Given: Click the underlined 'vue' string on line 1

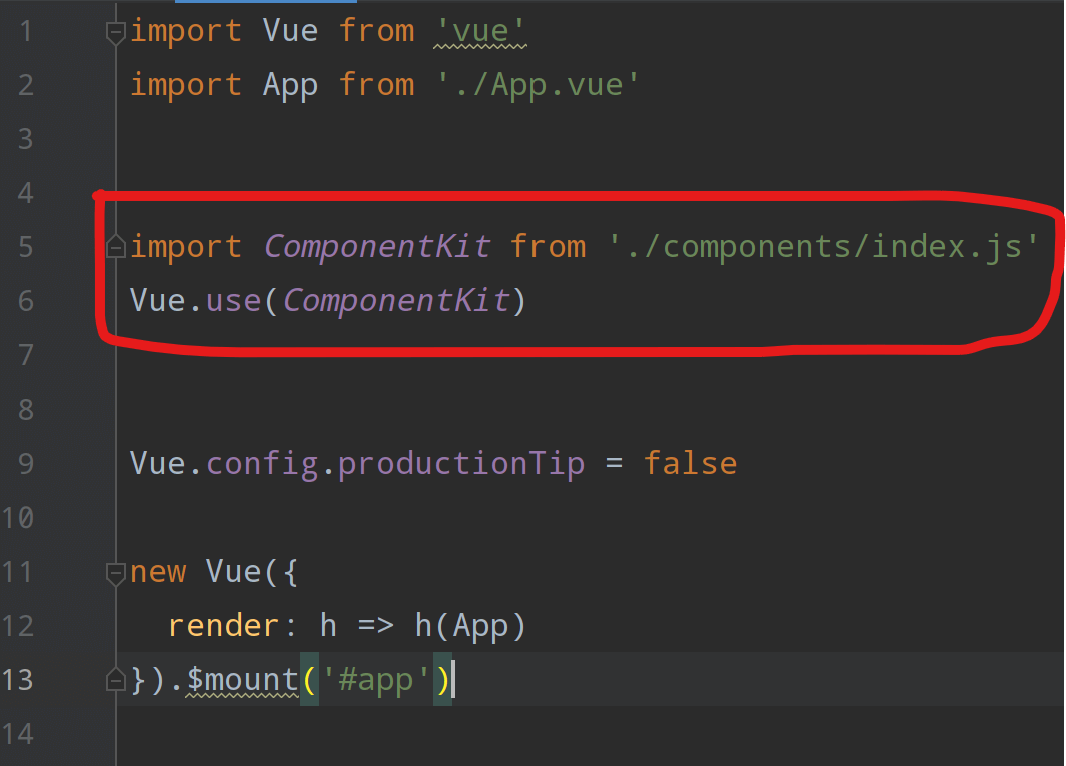Looking at the screenshot, I should [481, 31].
